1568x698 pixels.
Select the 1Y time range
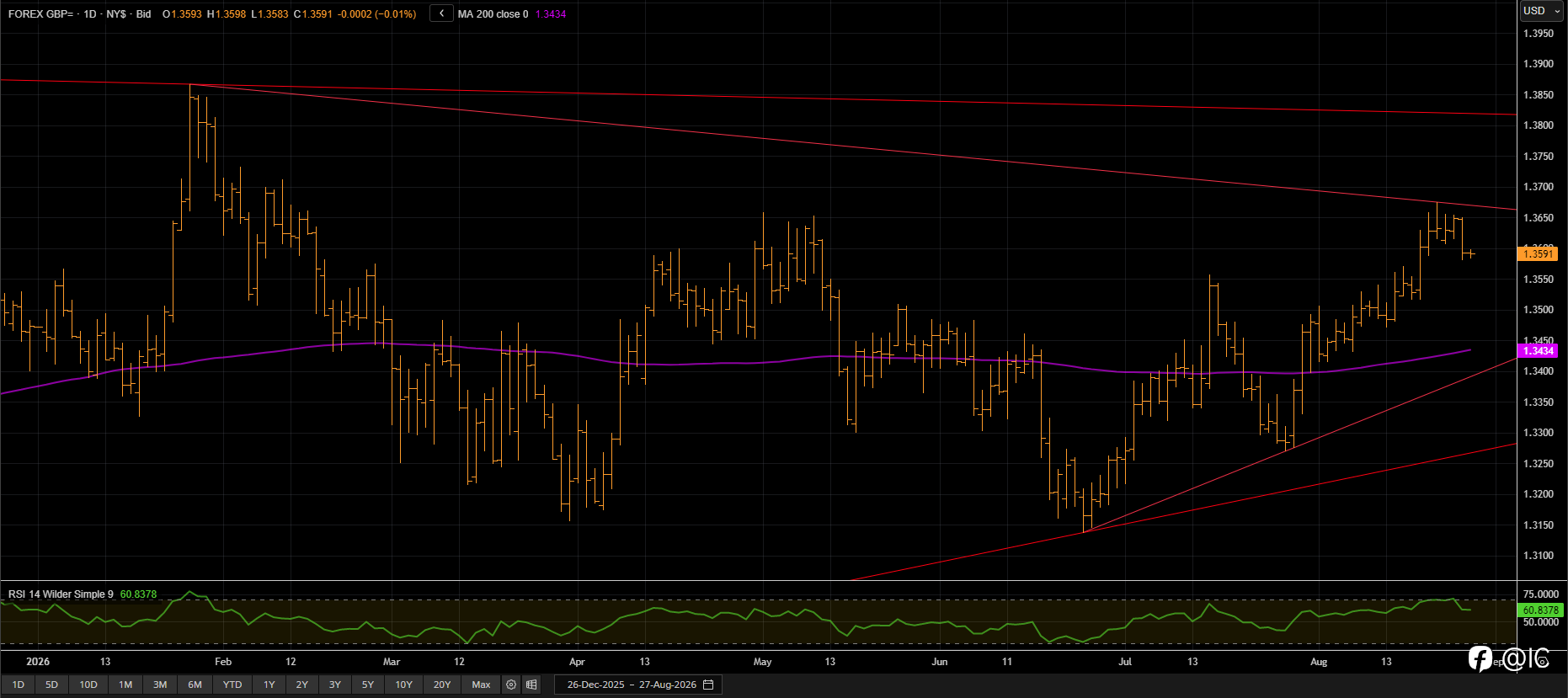(269, 685)
